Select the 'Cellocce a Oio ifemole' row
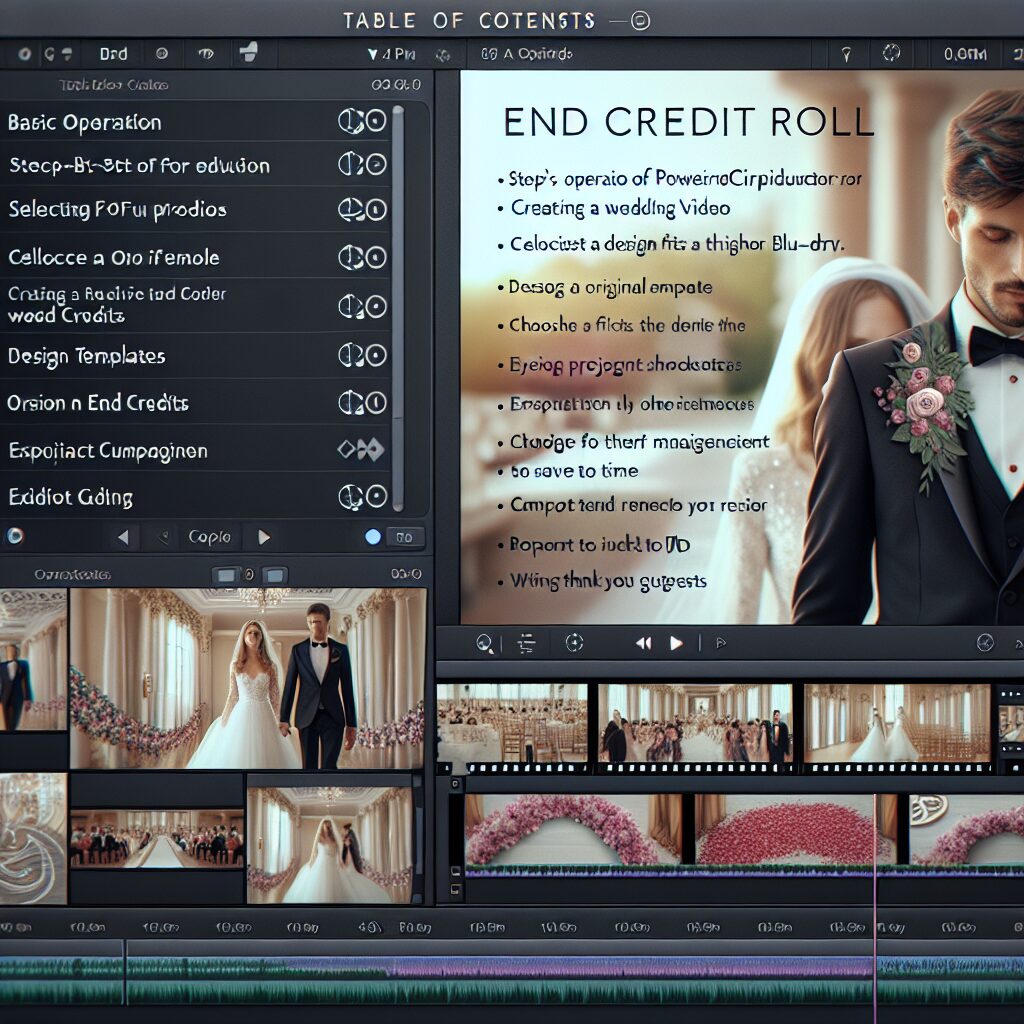1024x1024 pixels. (196, 257)
